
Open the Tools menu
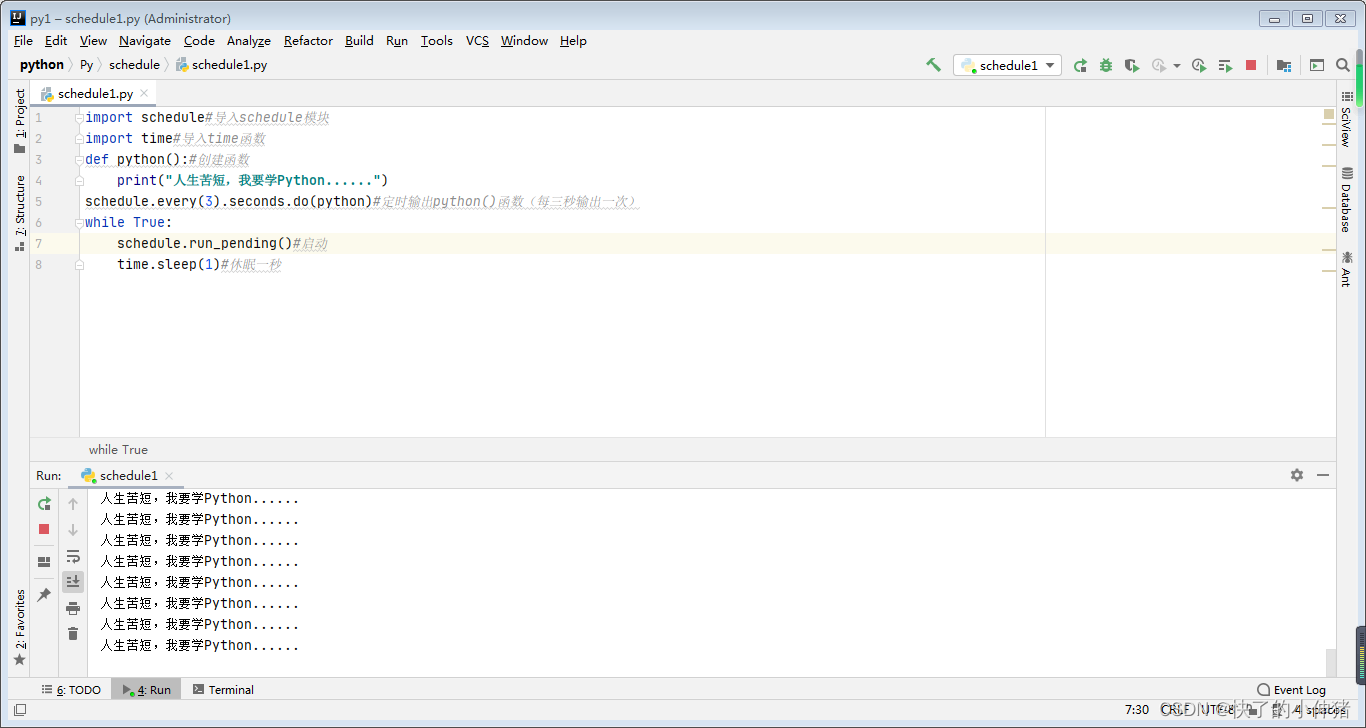(437, 41)
